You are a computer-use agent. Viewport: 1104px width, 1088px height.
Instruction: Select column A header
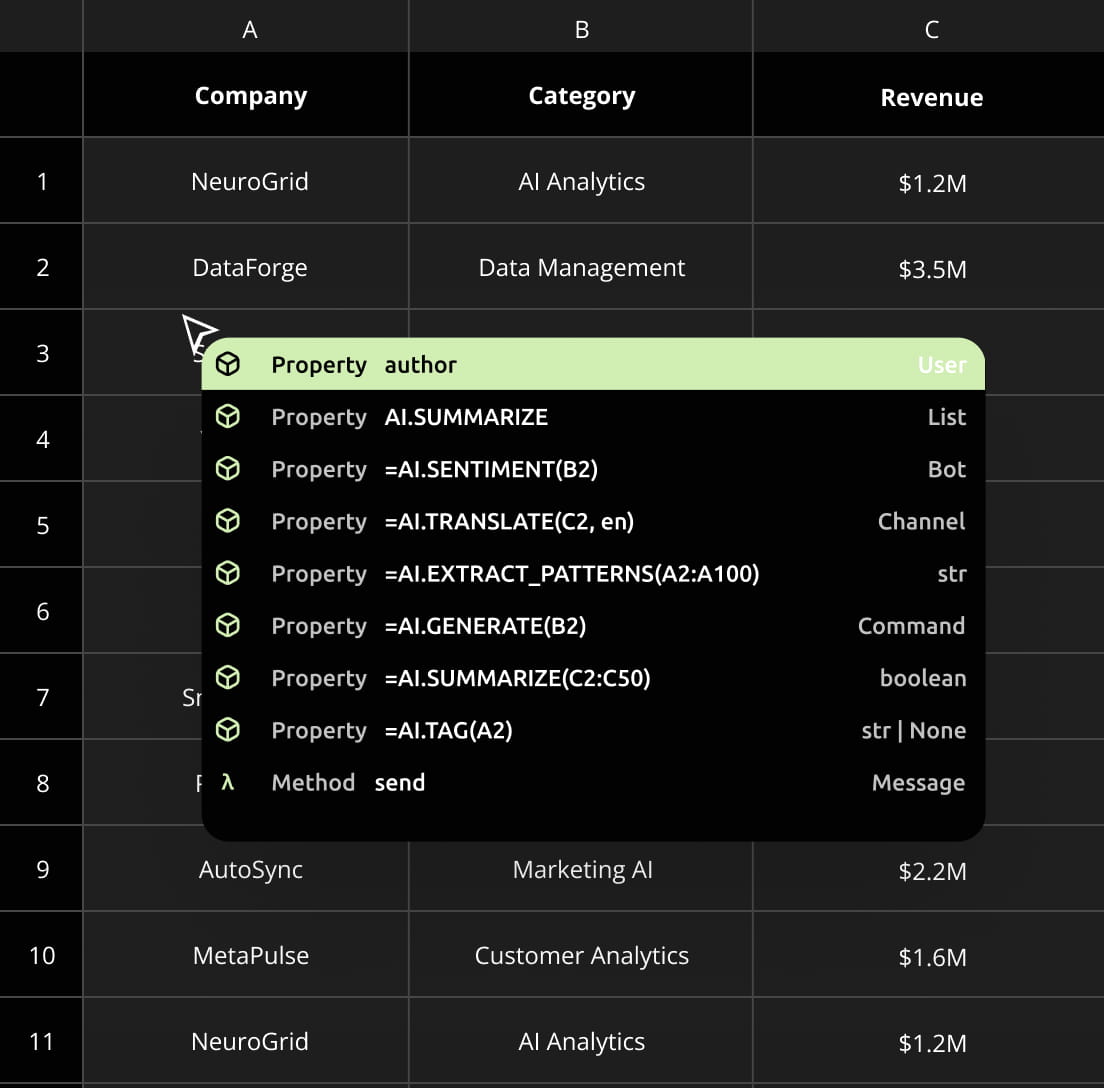click(246, 26)
